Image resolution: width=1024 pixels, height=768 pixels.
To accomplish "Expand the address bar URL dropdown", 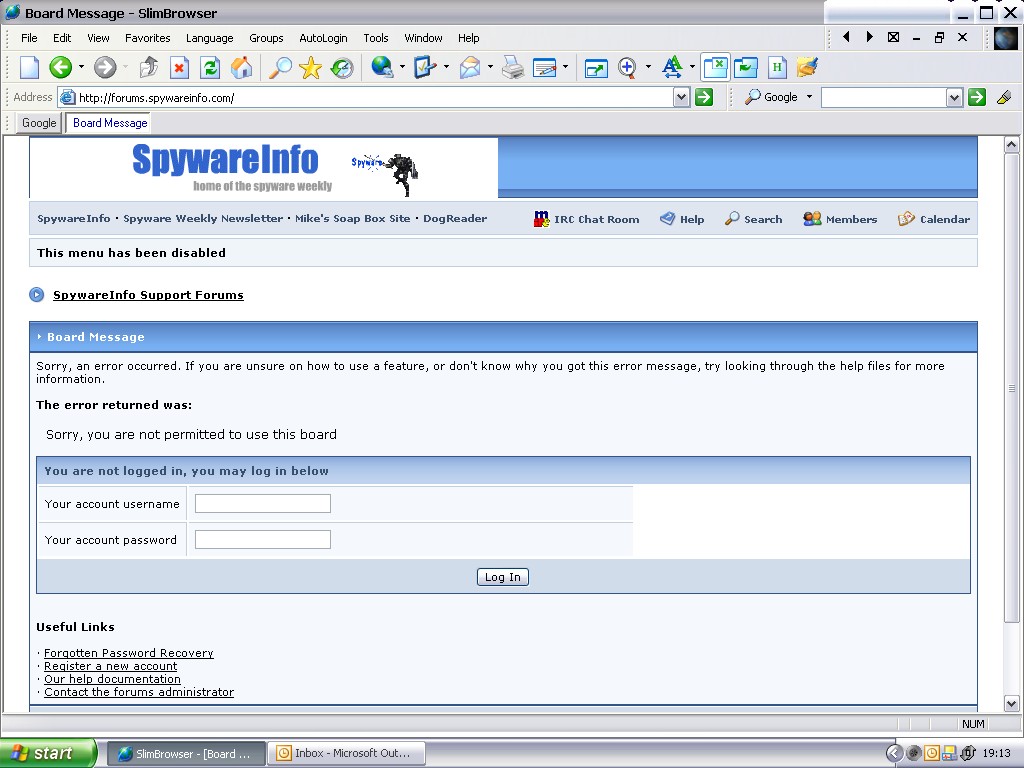I will [x=681, y=98].
